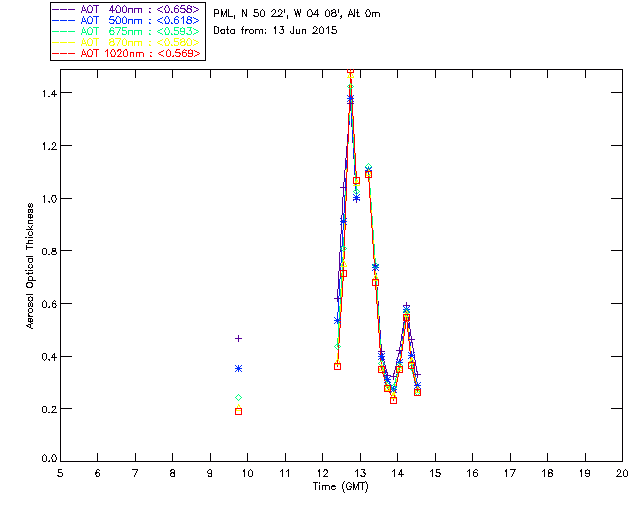Click the y-axis tick label 0.0
The image size is (640, 512).
(x=49, y=459)
